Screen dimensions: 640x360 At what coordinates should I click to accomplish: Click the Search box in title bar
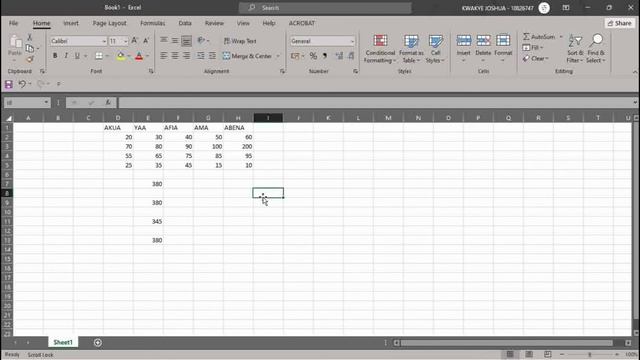click(325, 8)
